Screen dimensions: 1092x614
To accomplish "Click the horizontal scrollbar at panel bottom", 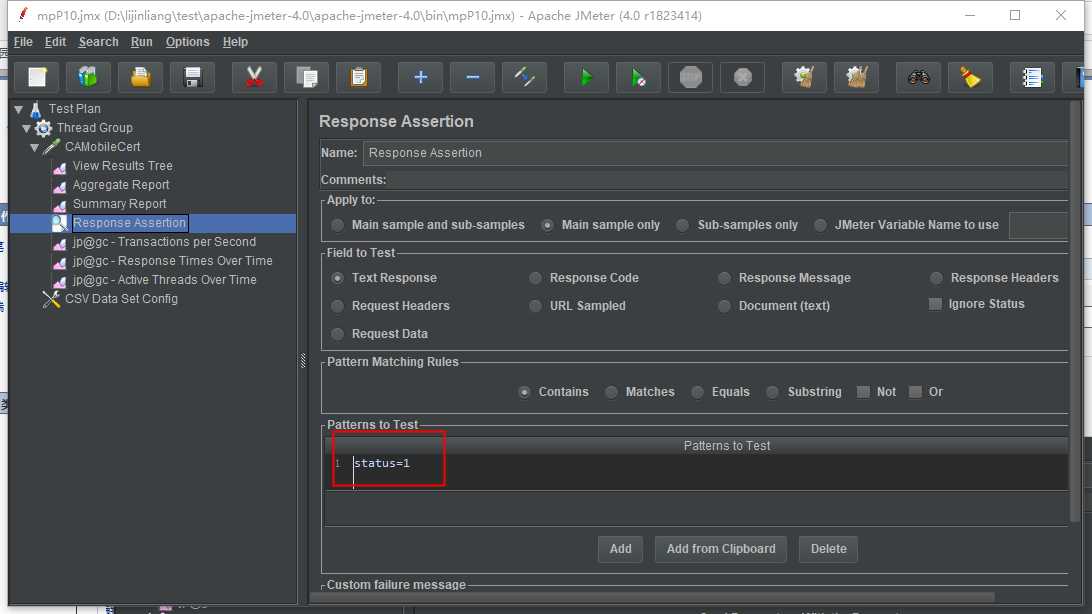I will click(x=652, y=597).
